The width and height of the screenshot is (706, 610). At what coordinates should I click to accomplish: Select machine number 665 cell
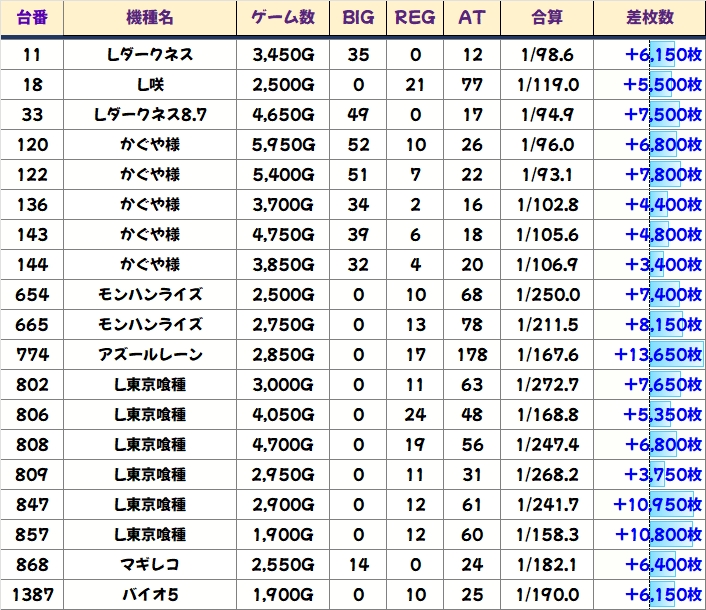click(x=32, y=325)
